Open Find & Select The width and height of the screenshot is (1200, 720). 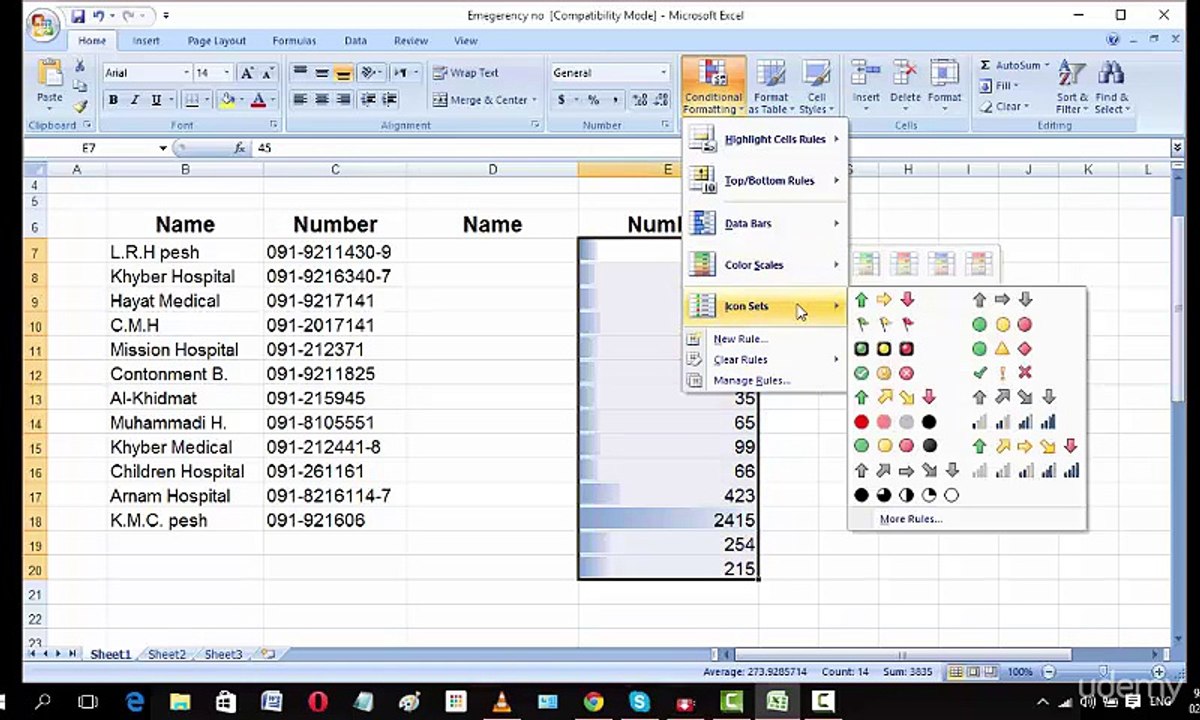tap(1111, 87)
